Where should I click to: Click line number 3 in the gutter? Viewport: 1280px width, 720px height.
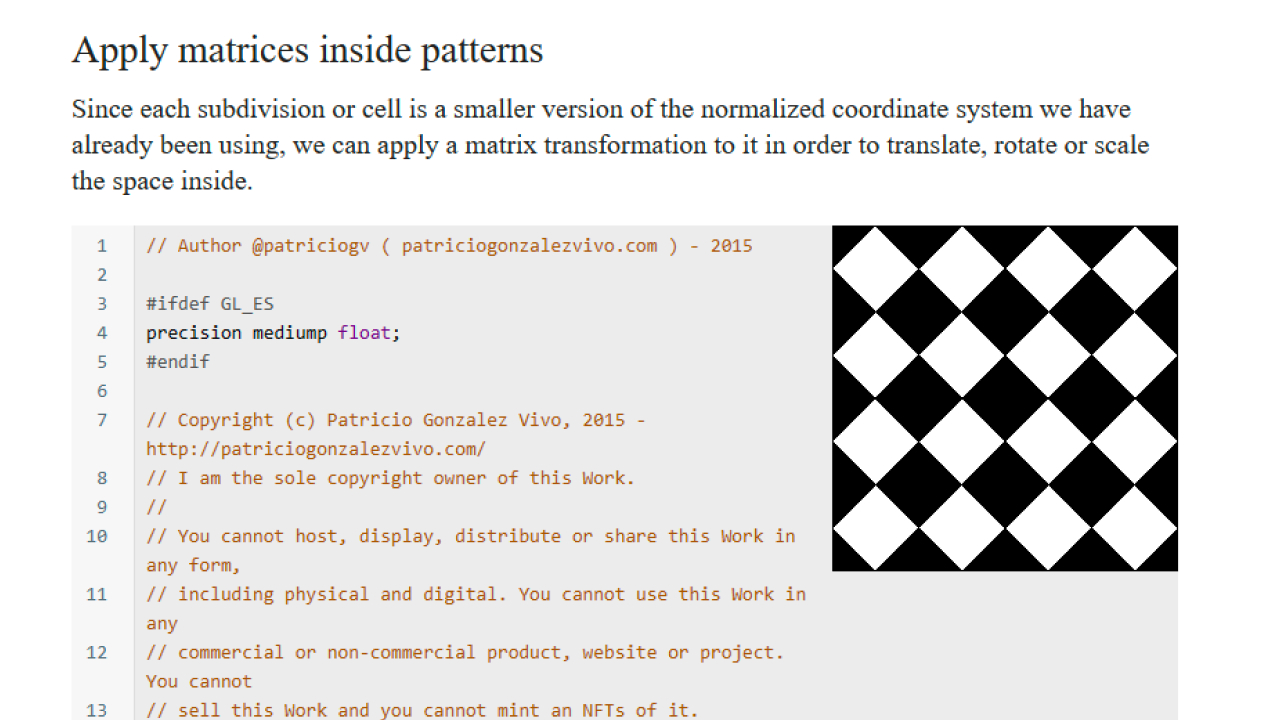click(x=101, y=304)
